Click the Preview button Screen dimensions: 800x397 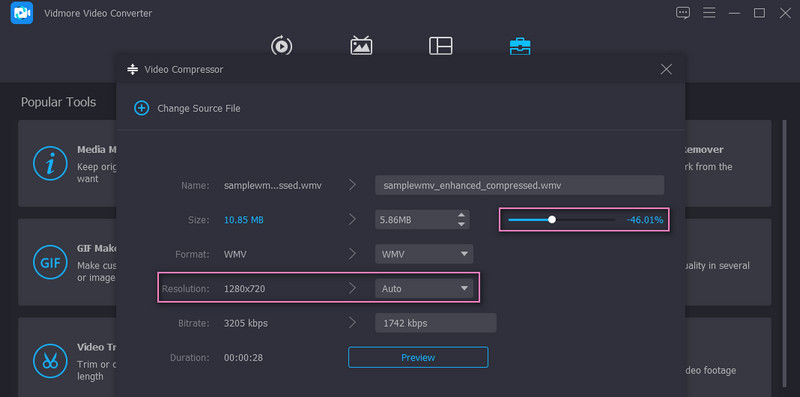pyautogui.click(x=418, y=357)
